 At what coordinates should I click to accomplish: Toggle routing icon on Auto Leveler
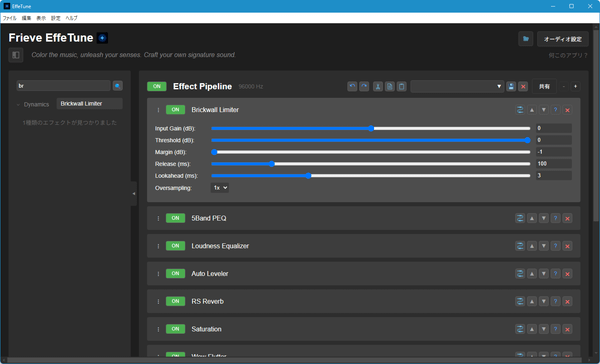[x=520, y=274]
